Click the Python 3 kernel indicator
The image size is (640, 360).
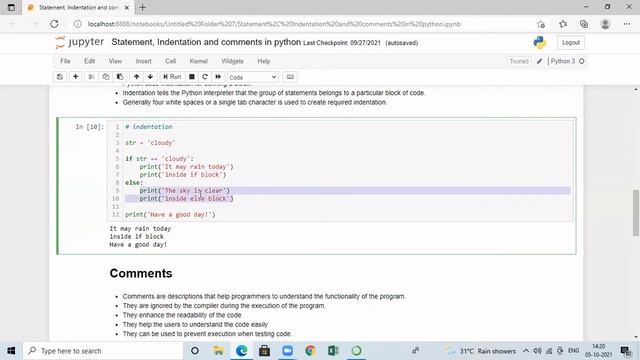563,61
